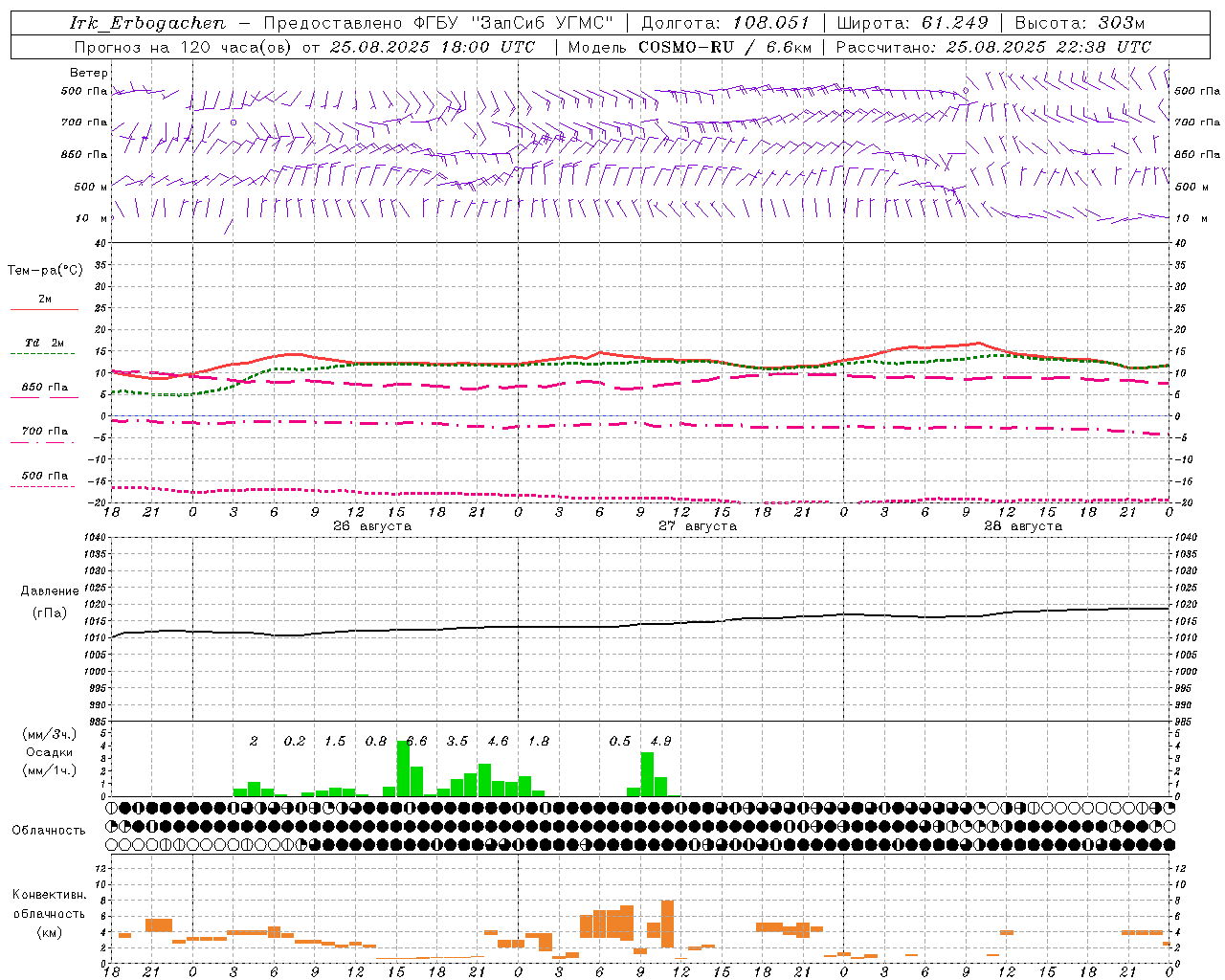1225x980 pixels.
Task: Click the station name Irk_Erbogachen in header
Action: [x=148, y=23]
